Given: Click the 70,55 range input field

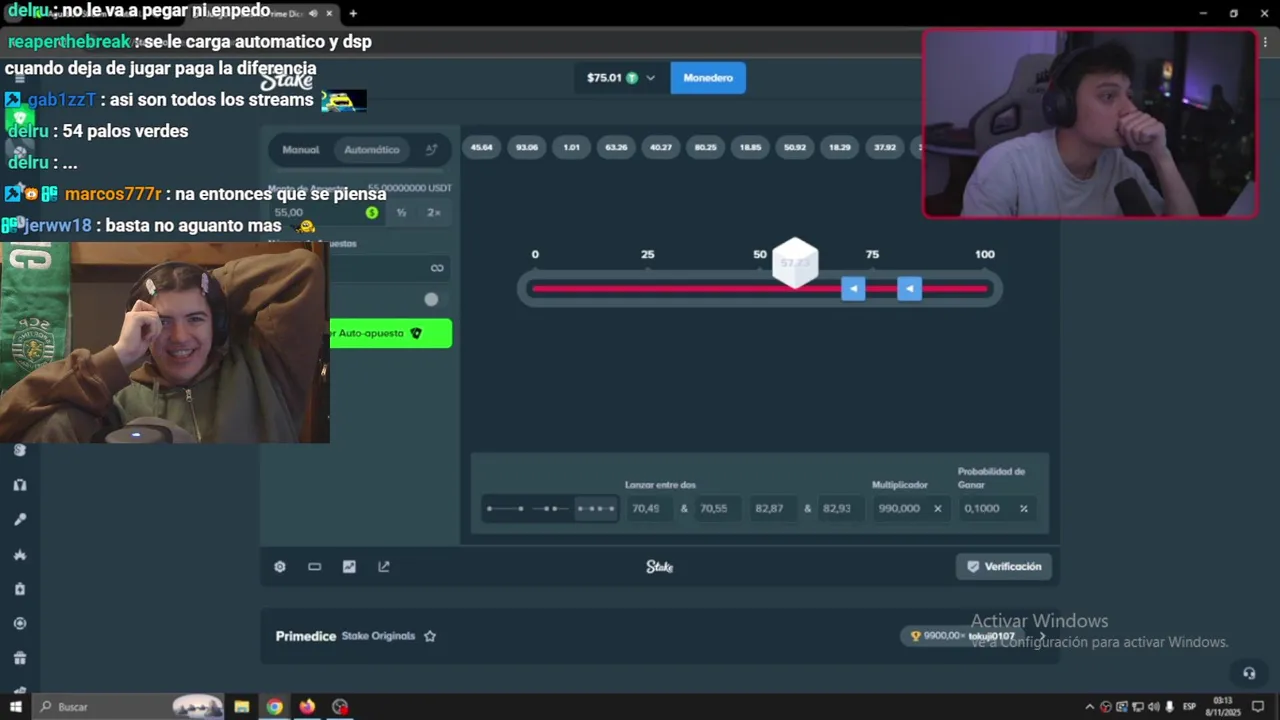Looking at the screenshot, I should tap(720, 508).
